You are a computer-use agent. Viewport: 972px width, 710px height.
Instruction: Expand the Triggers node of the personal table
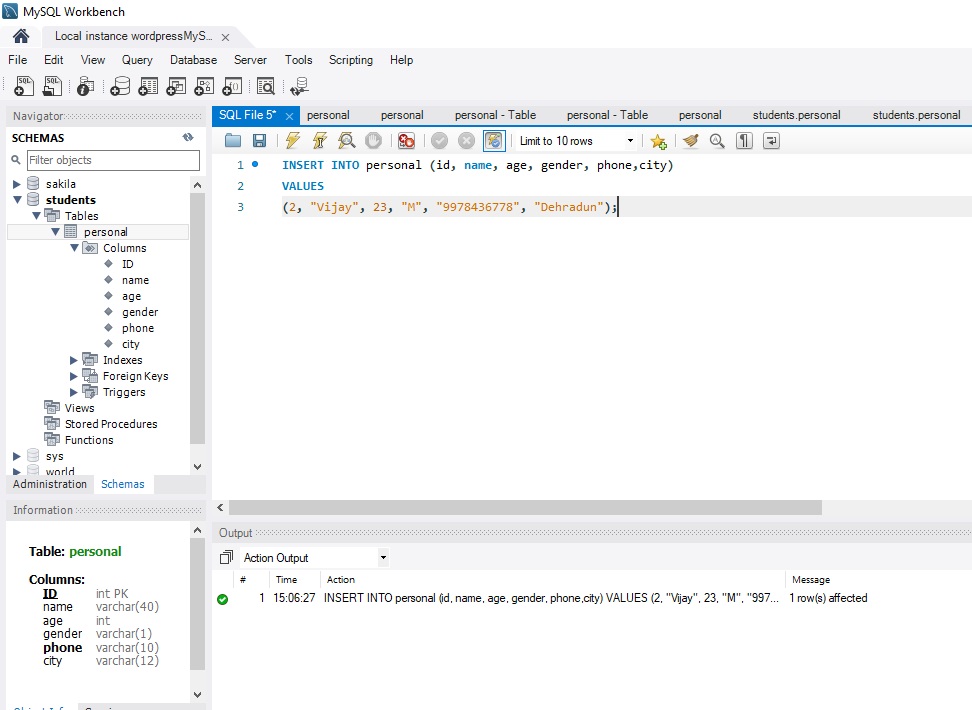tap(73, 391)
